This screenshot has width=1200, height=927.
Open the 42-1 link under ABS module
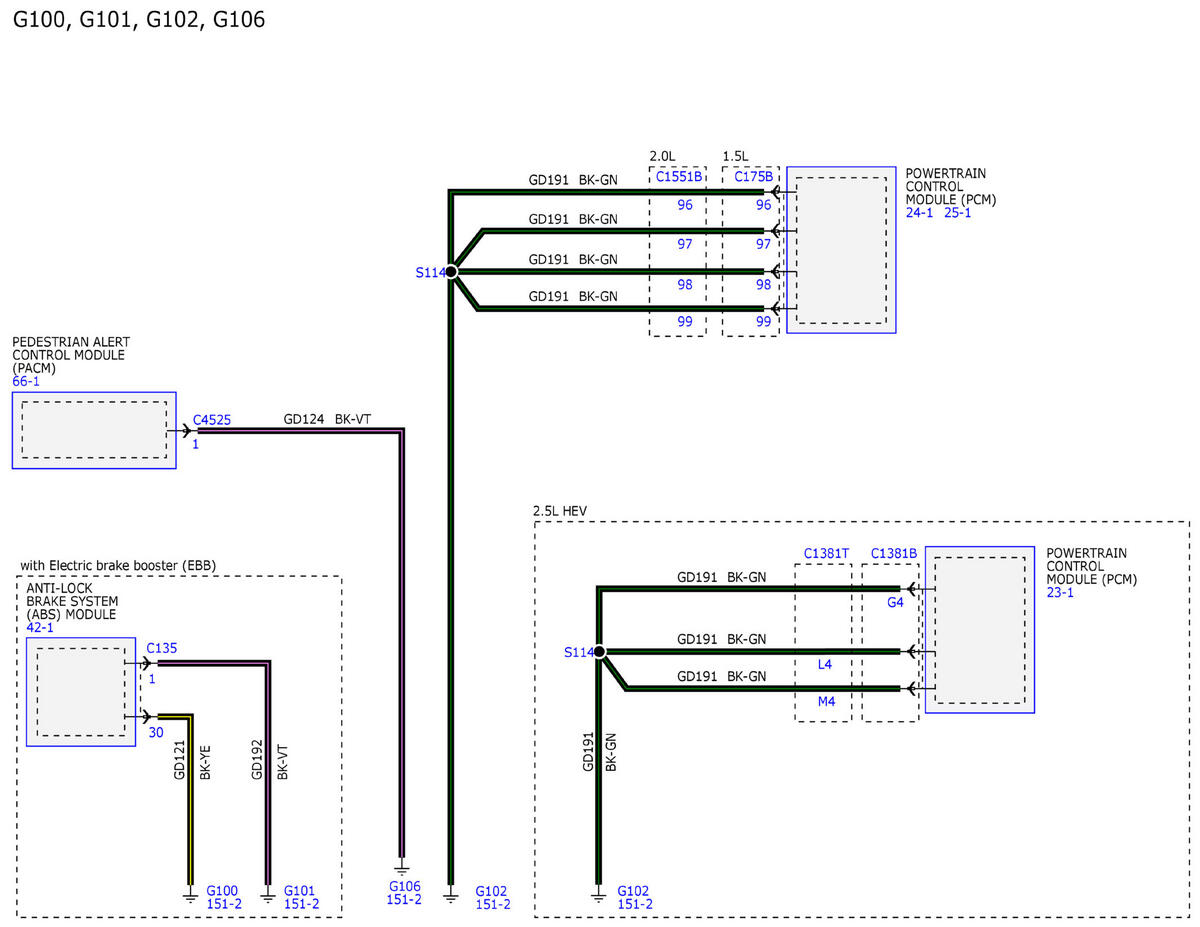coord(41,628)
